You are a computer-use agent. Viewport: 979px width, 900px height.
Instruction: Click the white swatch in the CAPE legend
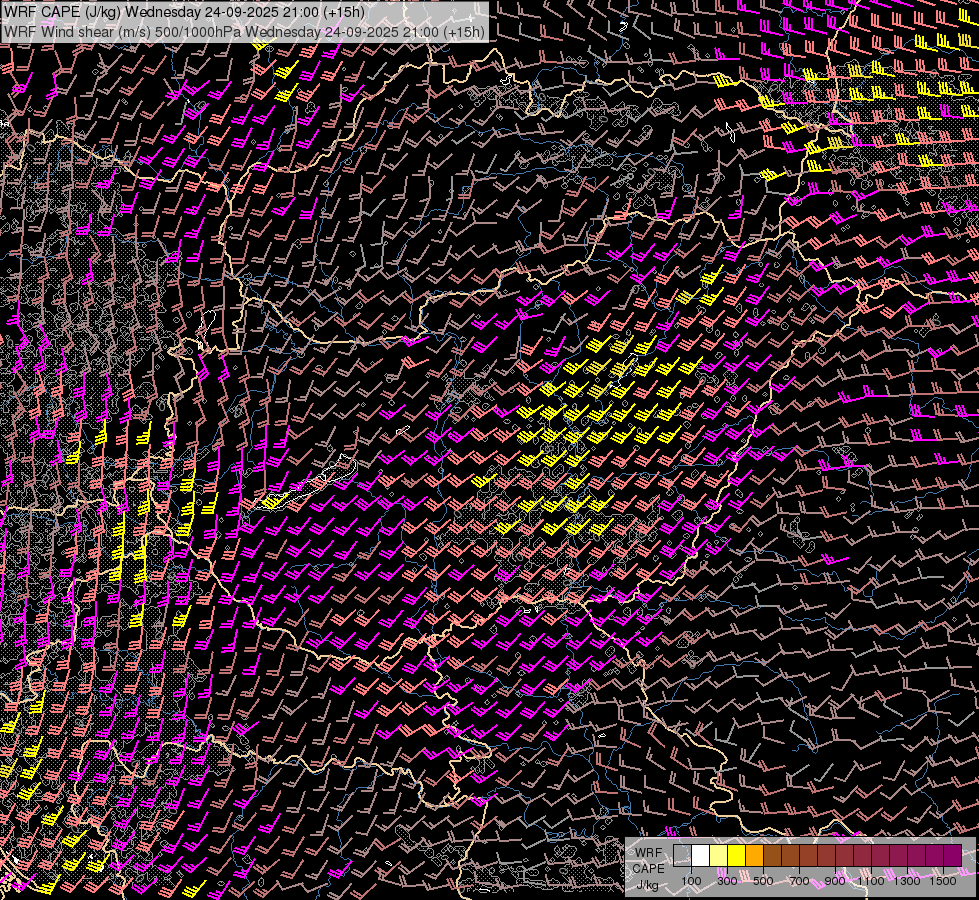click(x=700, y=856)
